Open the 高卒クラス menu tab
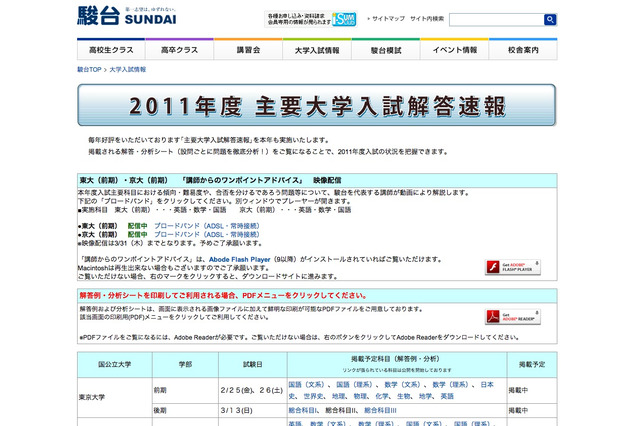The image size is (640, 426). [179, 50]
